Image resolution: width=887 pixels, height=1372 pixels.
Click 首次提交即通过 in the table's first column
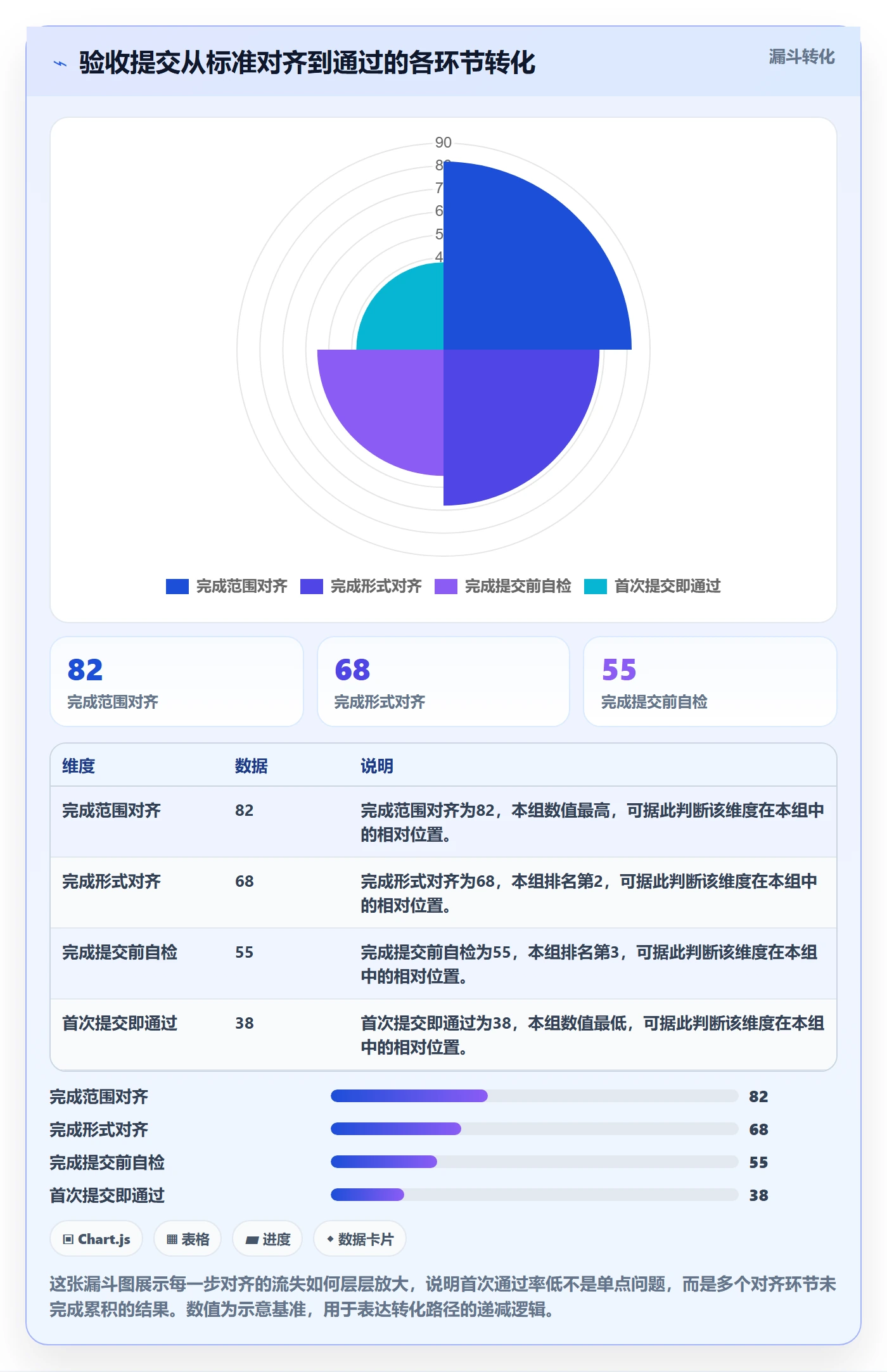coord(120,1023)
